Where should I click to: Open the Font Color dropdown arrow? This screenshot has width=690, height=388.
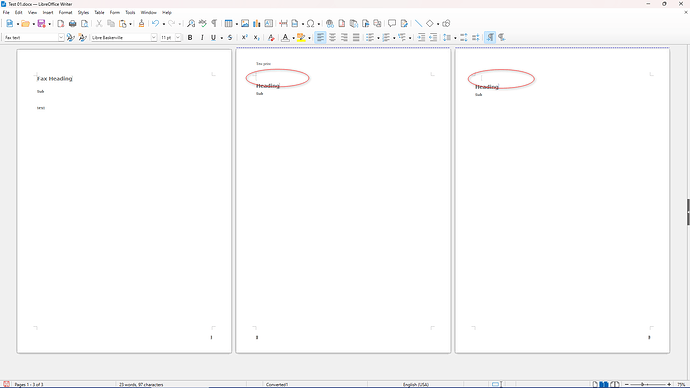[294, 38]
